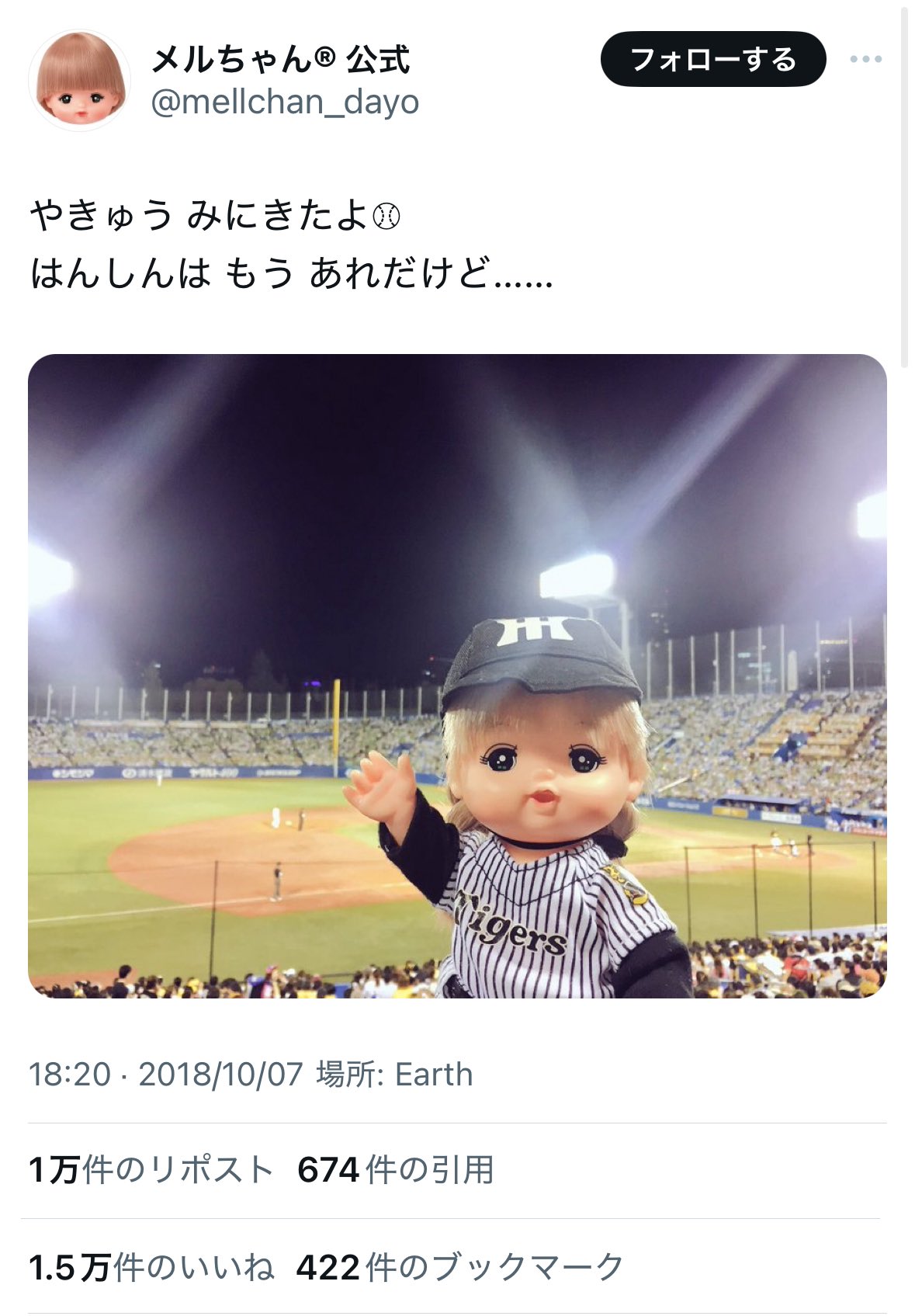Click the doll's black HT cap in photo
The width and height of the screenshot is (915, 1316).
click(x=540, y=658)
